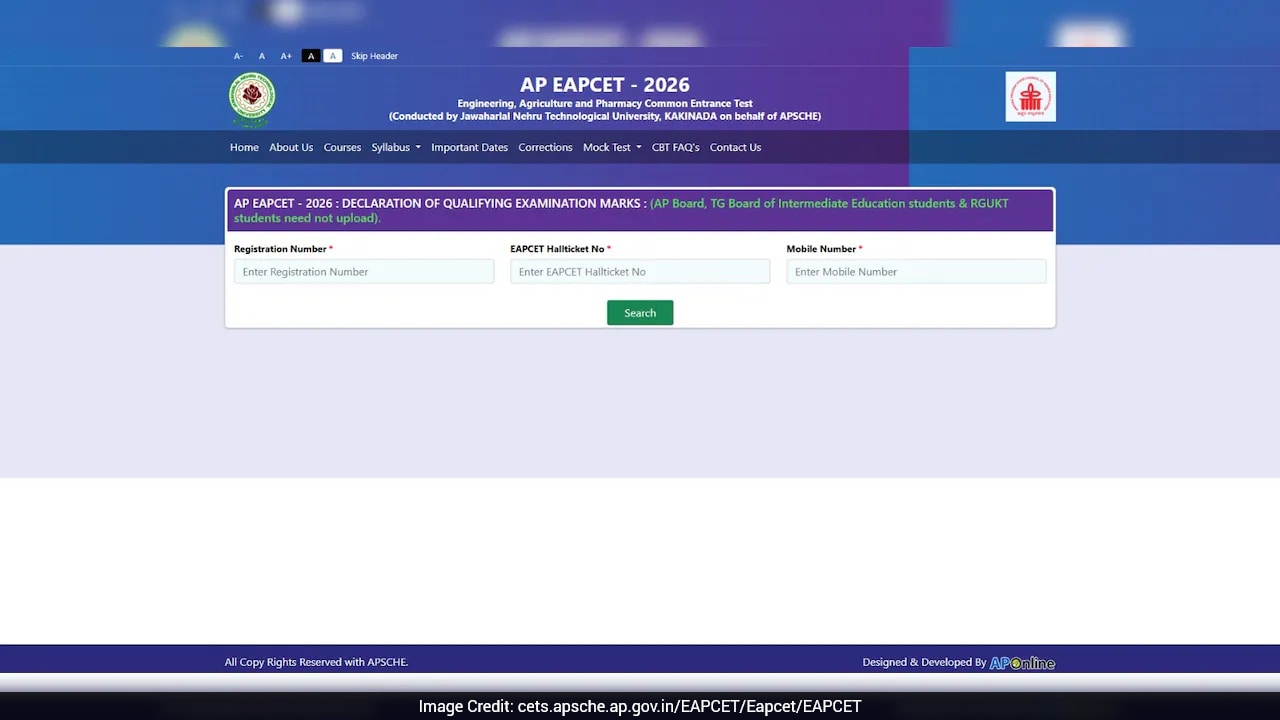Click the 'EAPCET Hallticket No' field label
Image resolution: width=1280 pixels, height=720 pixels.
pyautogui.click(x=557, y=249)
